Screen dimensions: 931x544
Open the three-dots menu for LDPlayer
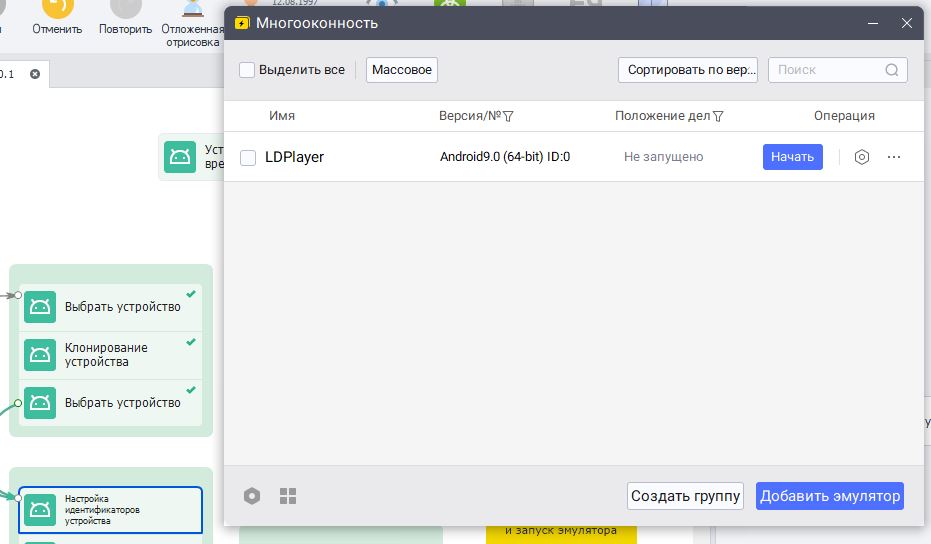pyautogui.click(x=894, y=157)
